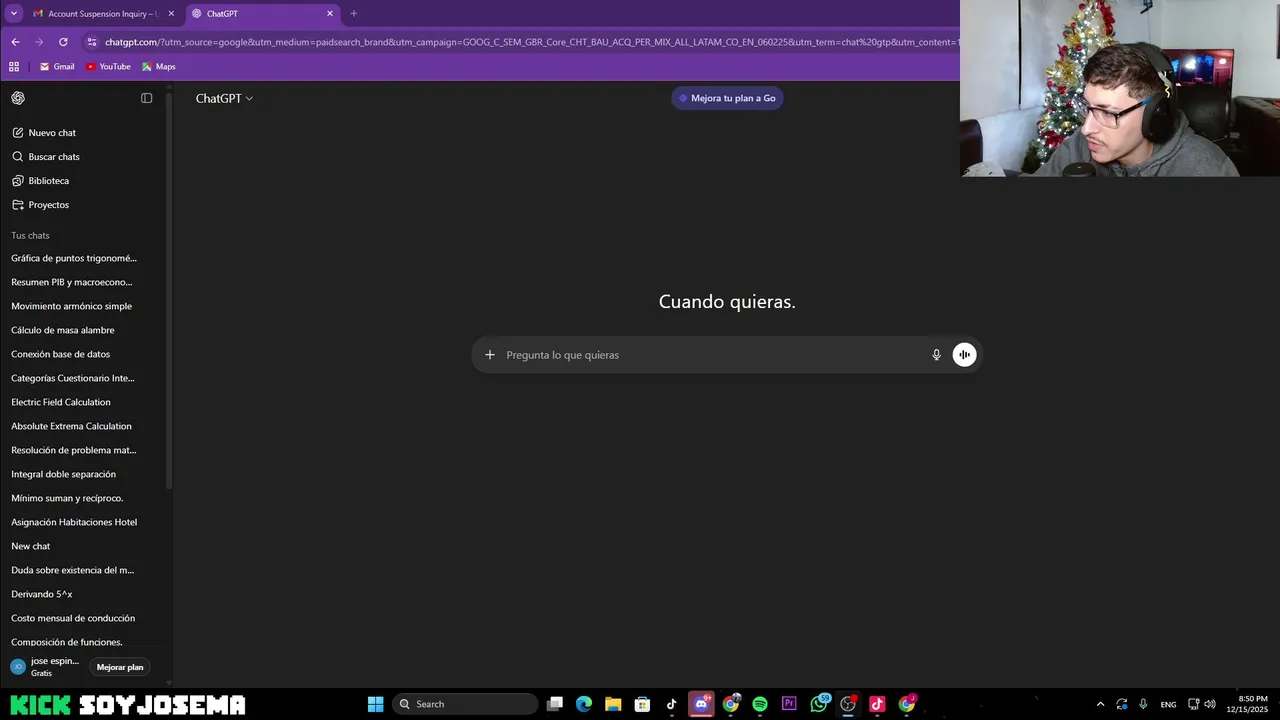Start voice mode with the white waveform button
1280x720 pixels.
pyautogui.click(x=964, y=355)
